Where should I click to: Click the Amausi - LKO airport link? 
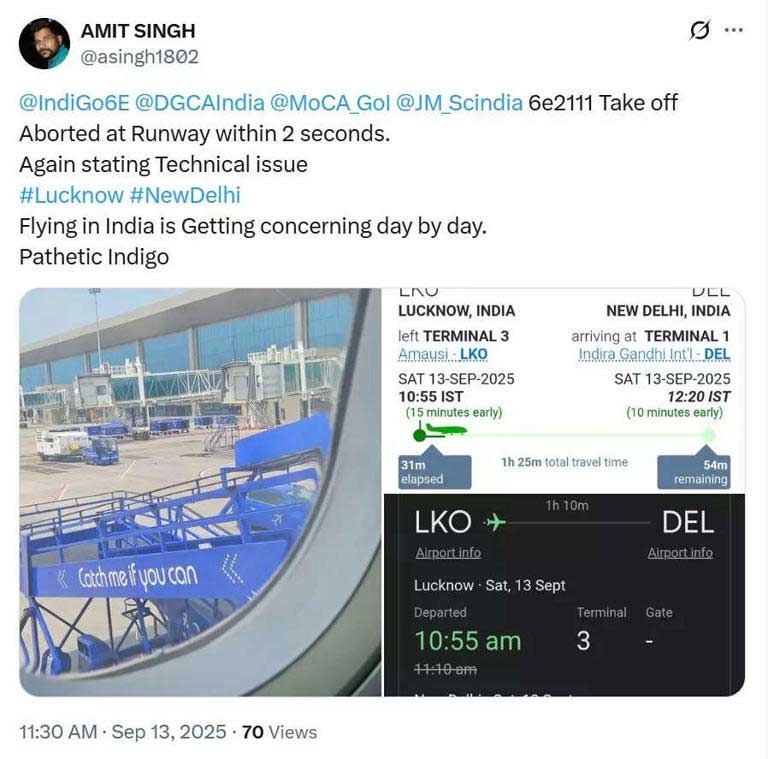point(443,354)
